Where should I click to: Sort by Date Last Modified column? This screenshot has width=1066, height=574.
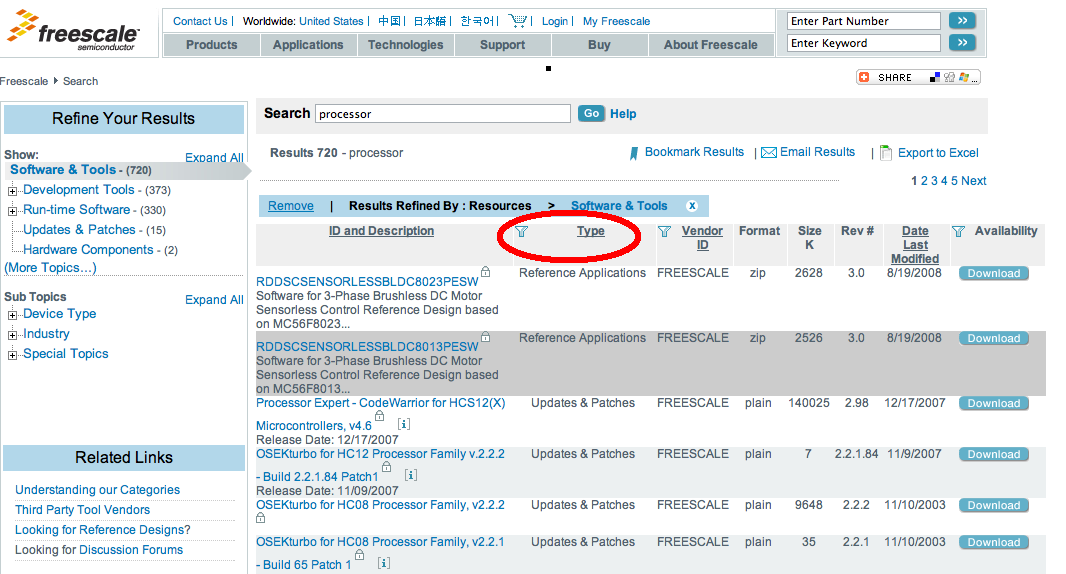pos(915,245)
